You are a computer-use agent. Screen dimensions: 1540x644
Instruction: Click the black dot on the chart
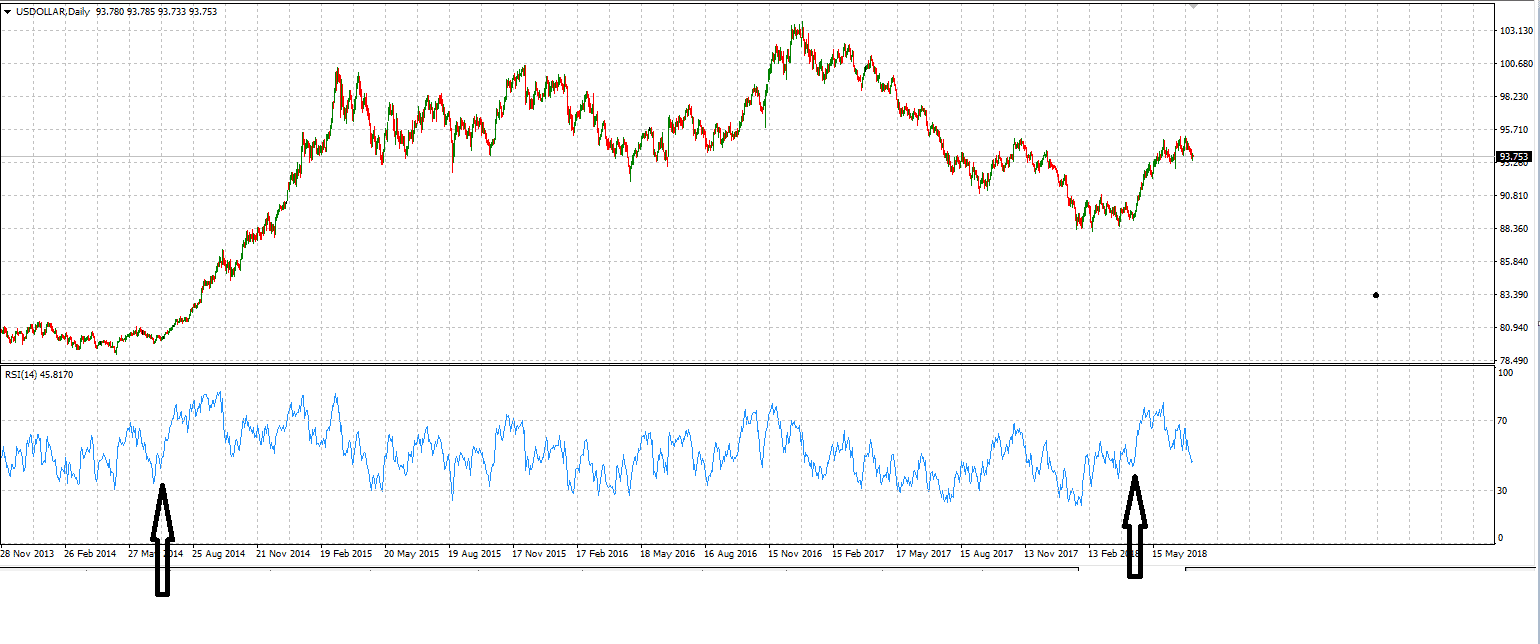click(x=1376, y=295)
